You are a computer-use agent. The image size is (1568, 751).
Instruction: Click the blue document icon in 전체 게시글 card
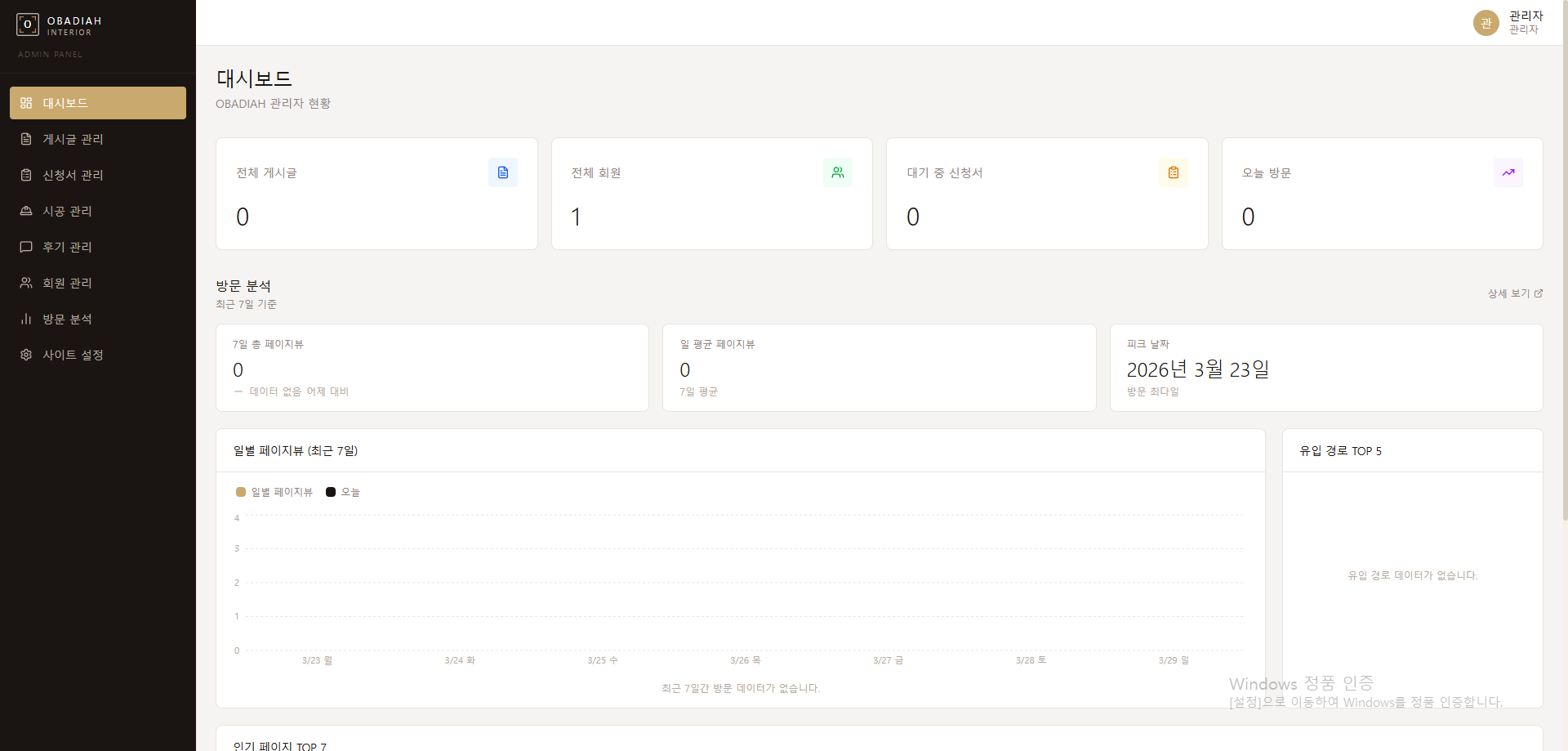[502, 172]
